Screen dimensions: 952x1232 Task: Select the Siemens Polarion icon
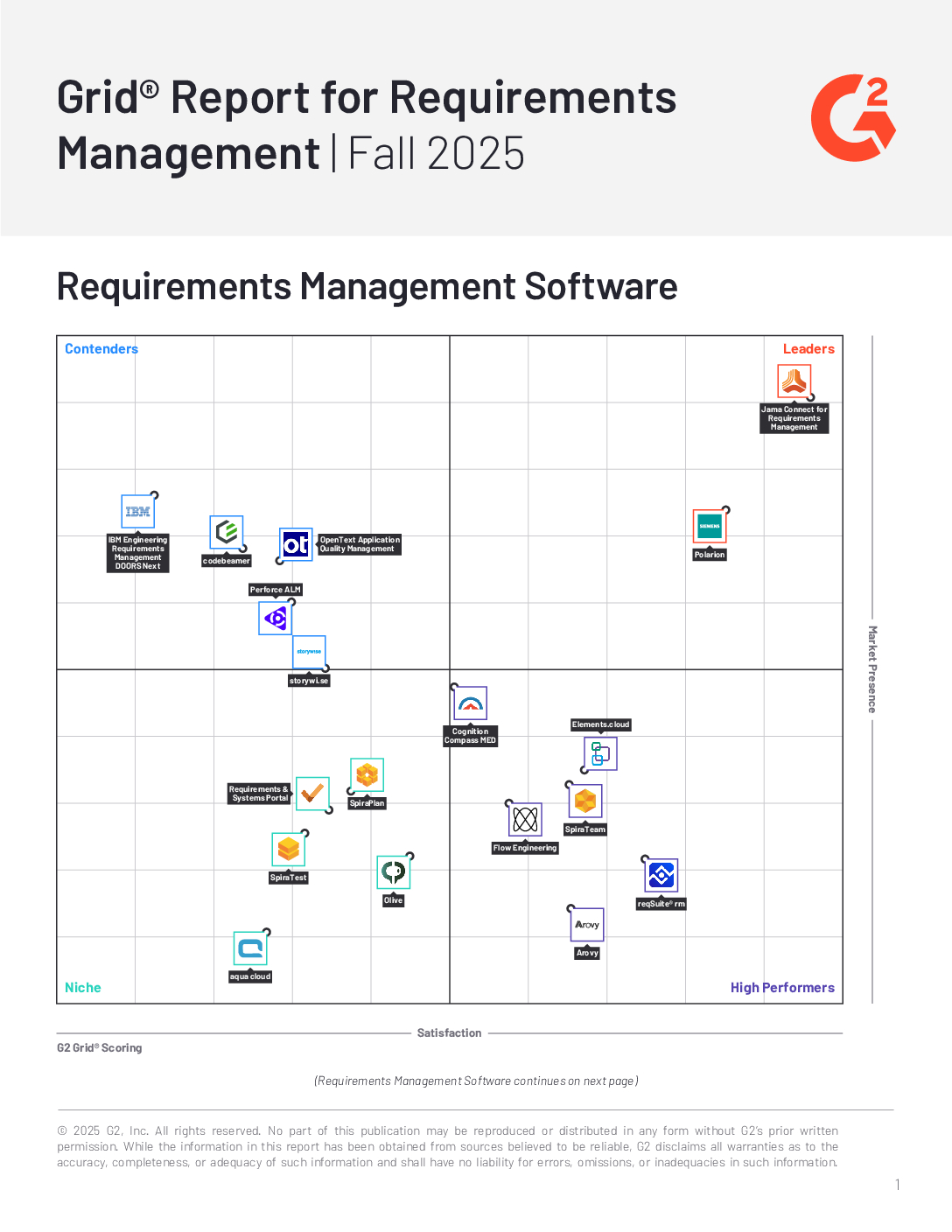pyautogui.click(x=709, y=526)
